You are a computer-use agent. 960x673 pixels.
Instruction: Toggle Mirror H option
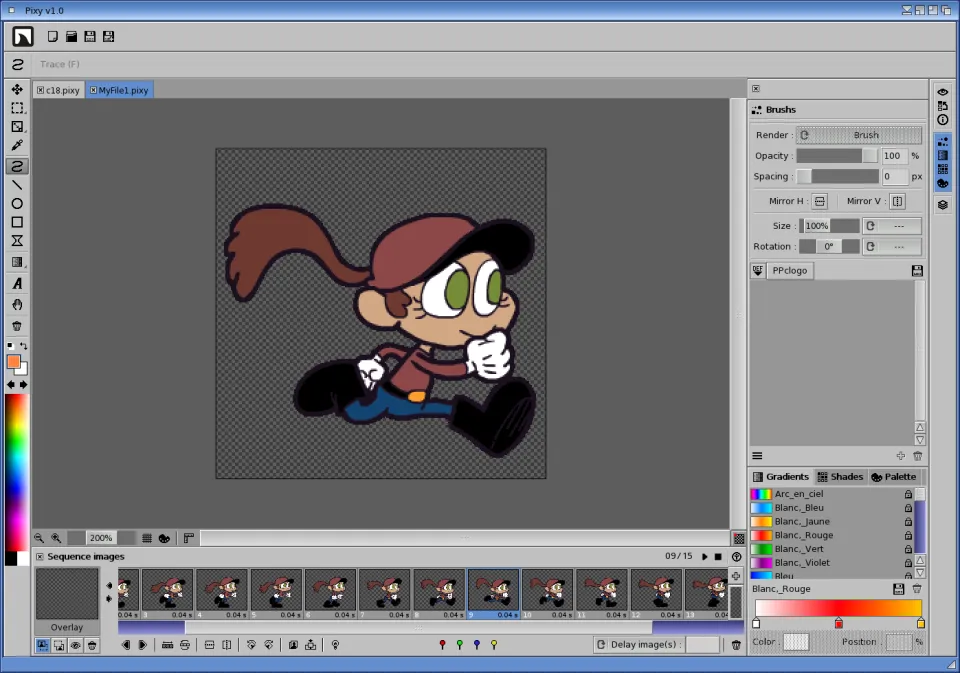[819, 201]
